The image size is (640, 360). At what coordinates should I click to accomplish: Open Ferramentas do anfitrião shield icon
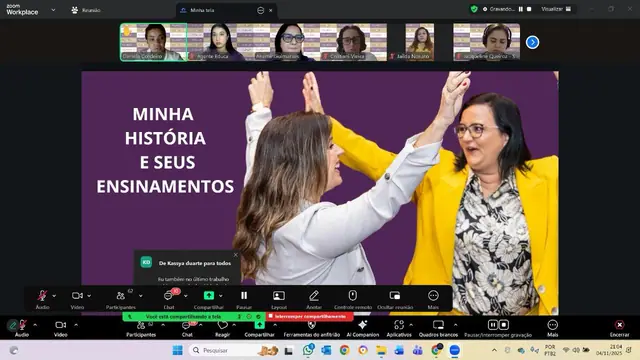click(311, 325)
